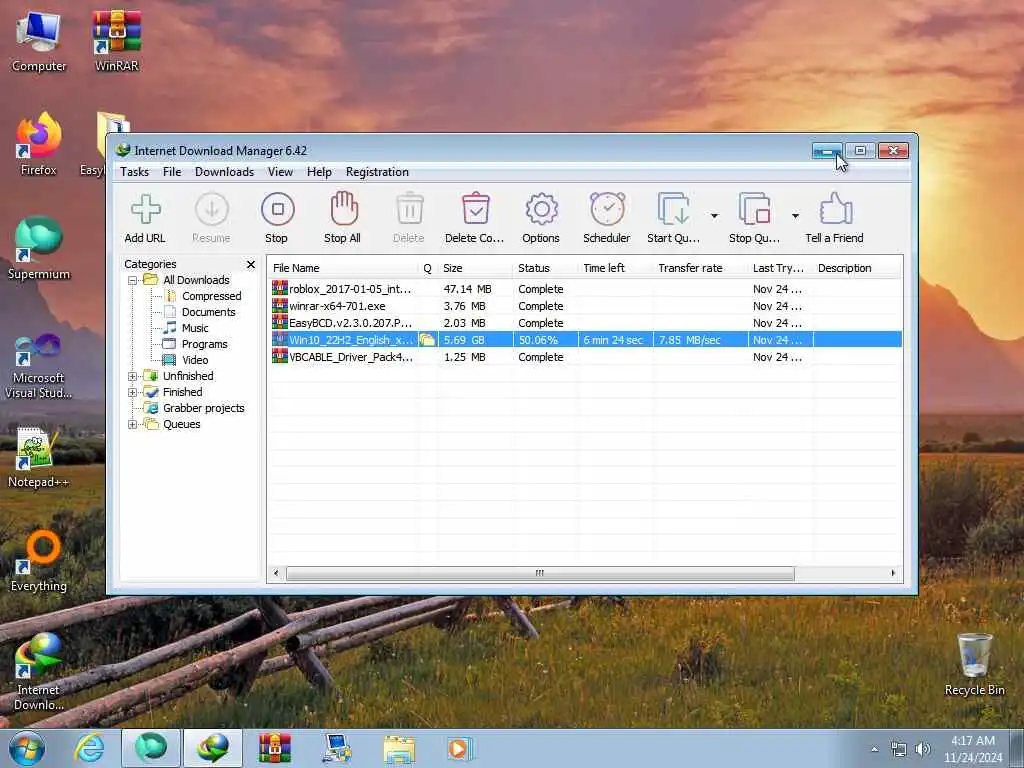Click the Stop All hand icon
This screenshot has width=1024, height=768.
click(344, 209)
